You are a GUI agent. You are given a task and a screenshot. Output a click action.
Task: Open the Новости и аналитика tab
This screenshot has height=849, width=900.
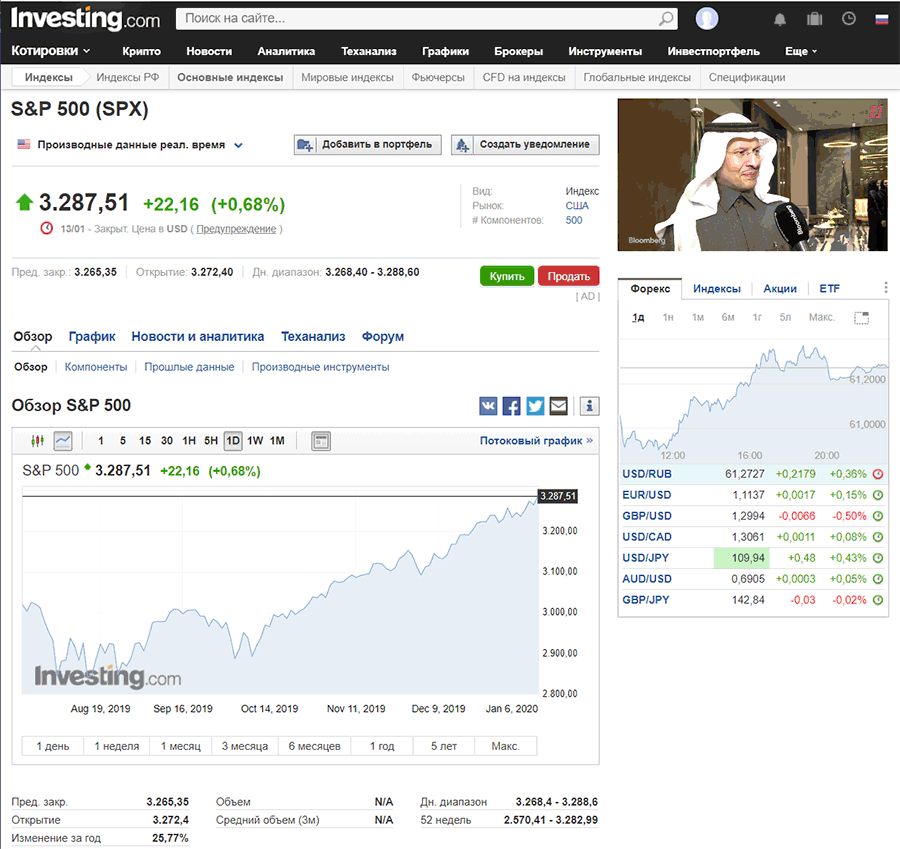pos(197,336)
